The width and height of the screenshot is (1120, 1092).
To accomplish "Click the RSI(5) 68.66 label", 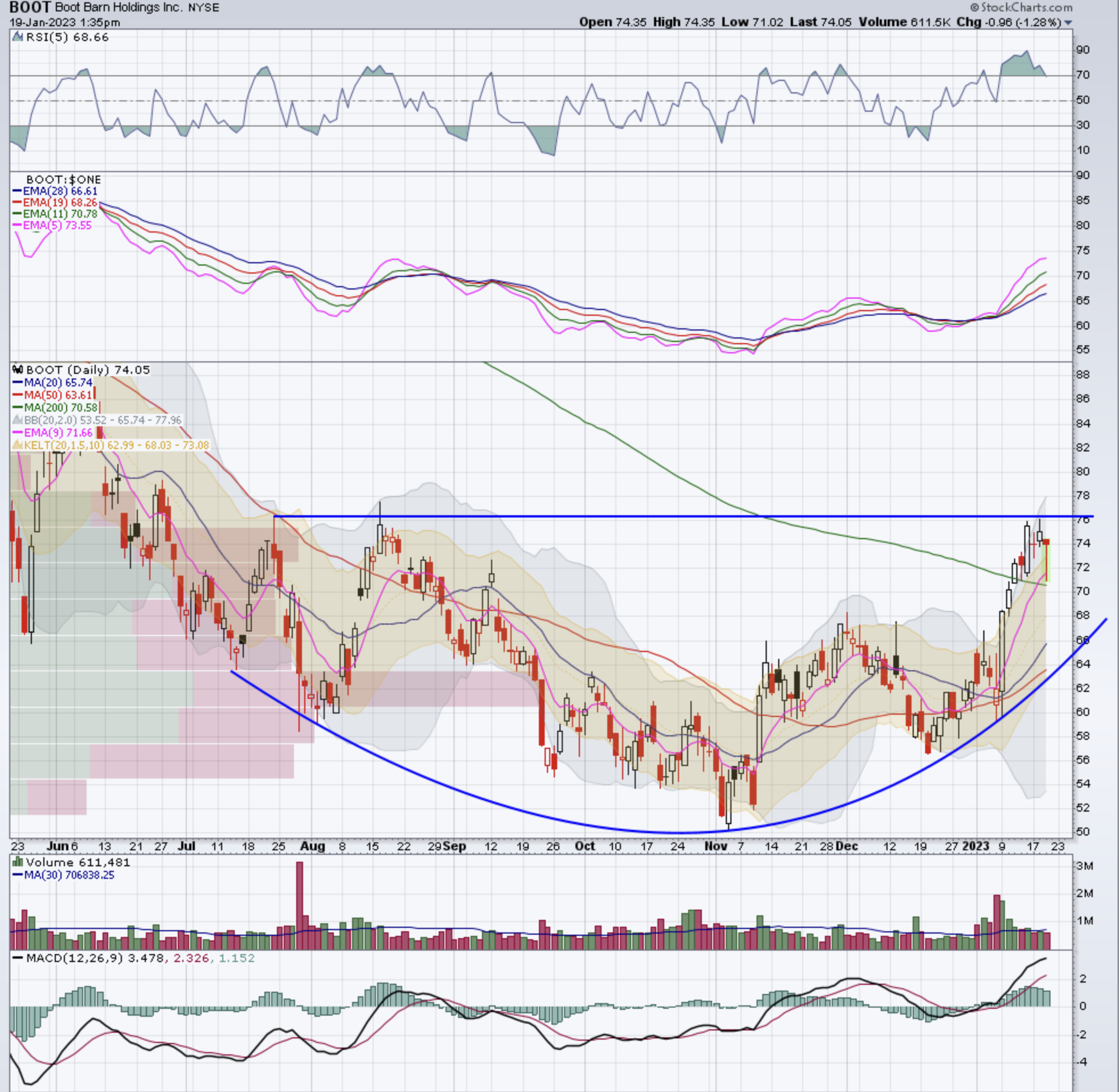I will point(67,37).
